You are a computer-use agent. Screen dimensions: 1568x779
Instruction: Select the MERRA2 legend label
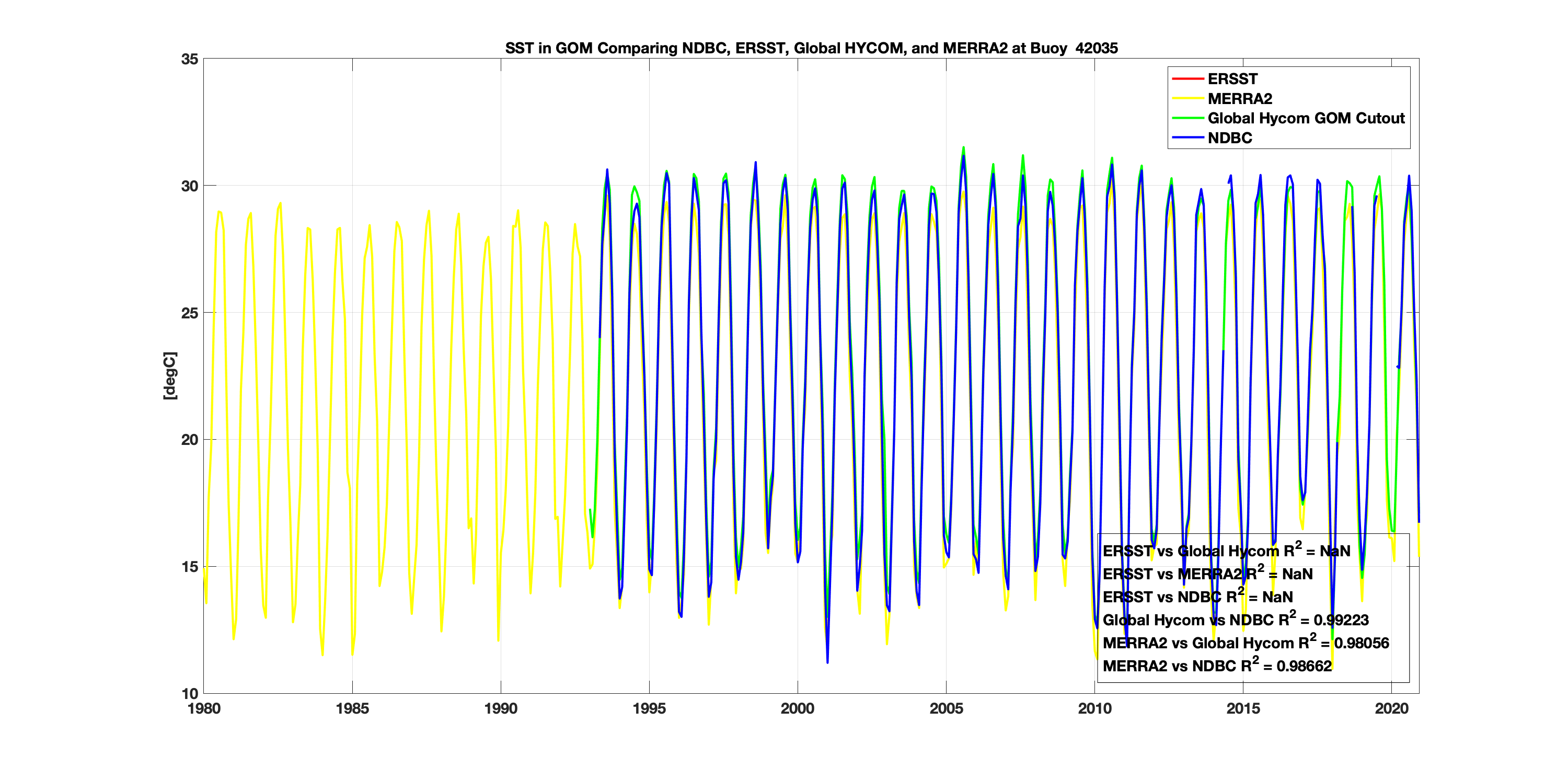click(1239, 99)
